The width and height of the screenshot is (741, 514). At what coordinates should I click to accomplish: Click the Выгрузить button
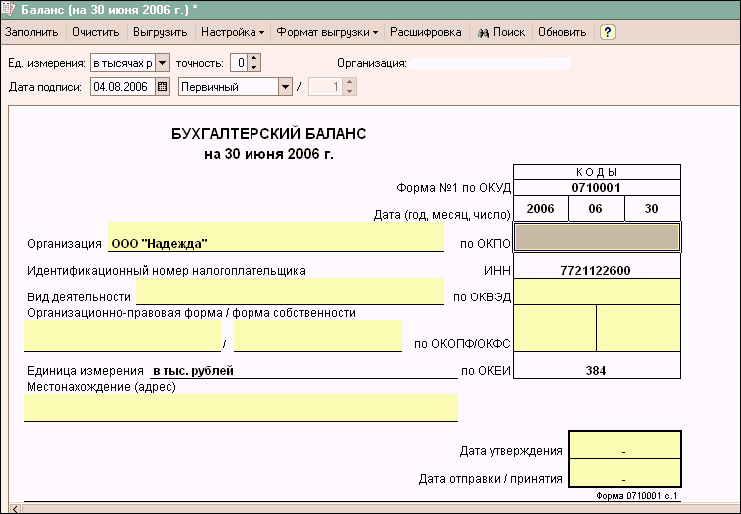click(x=160, y=32)
